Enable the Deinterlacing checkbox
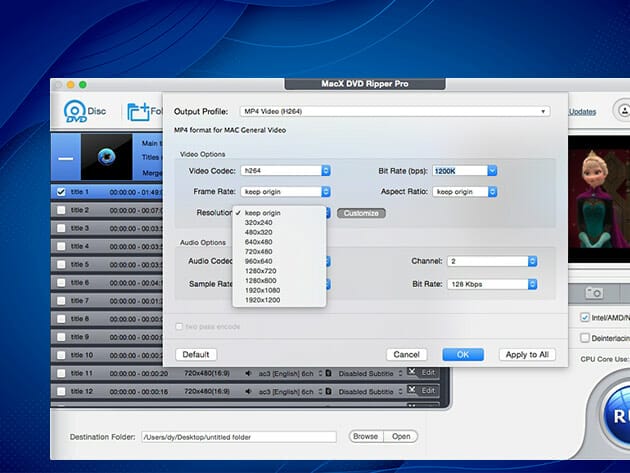Viewport: 630px width, 473px height. [x=585, y=338]
